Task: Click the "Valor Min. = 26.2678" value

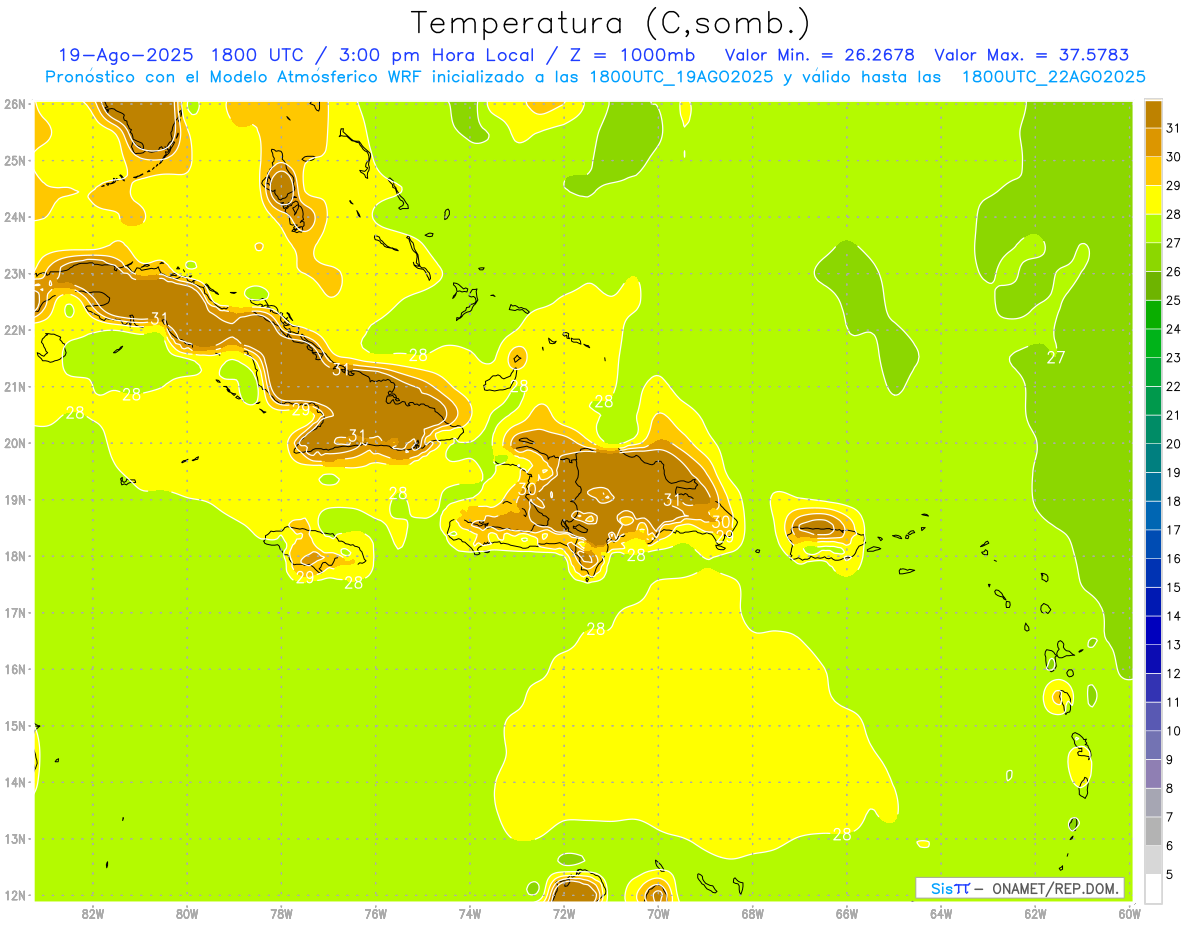Action: pos(819,55)
